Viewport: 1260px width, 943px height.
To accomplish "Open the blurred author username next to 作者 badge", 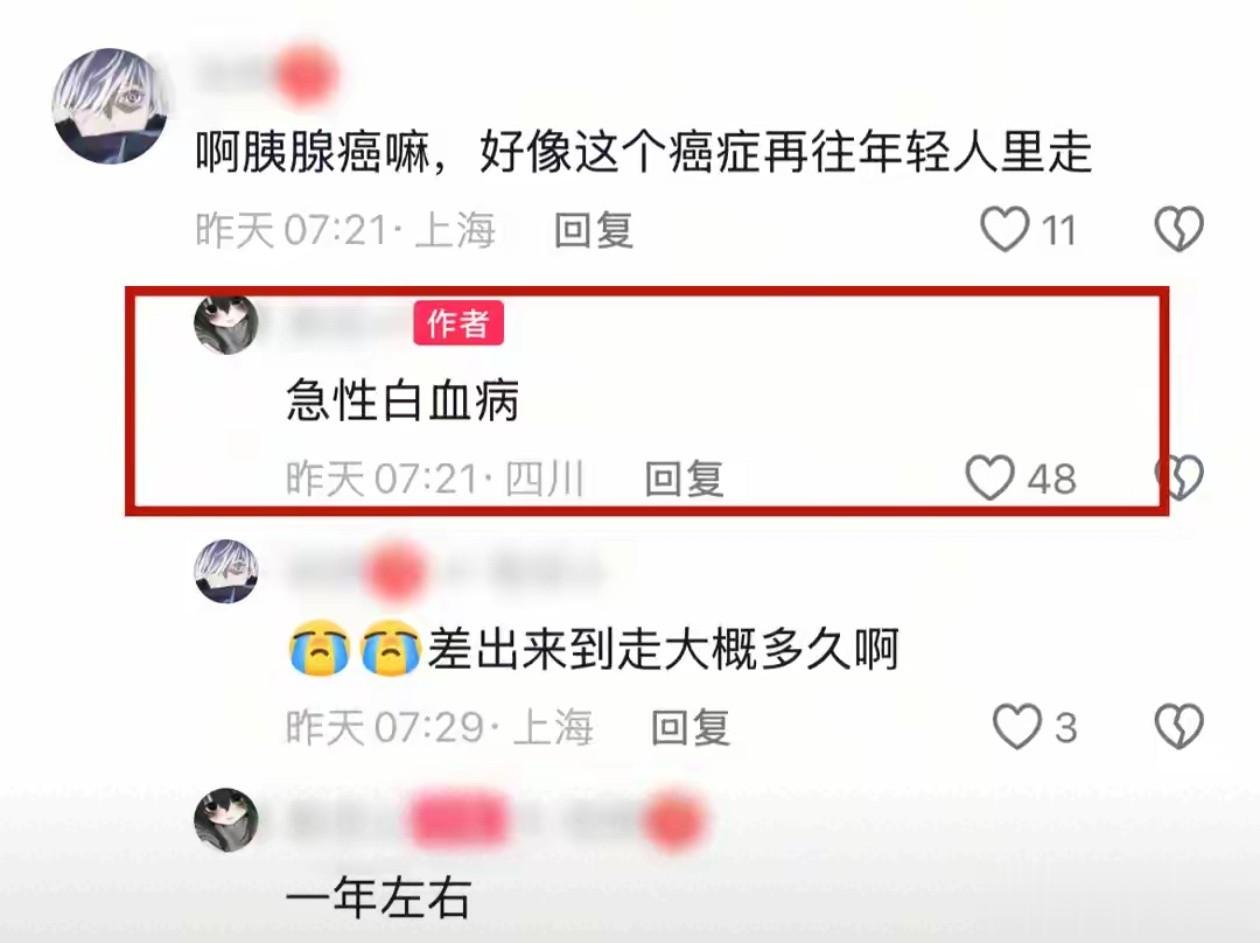I will (x=345, y=324).
